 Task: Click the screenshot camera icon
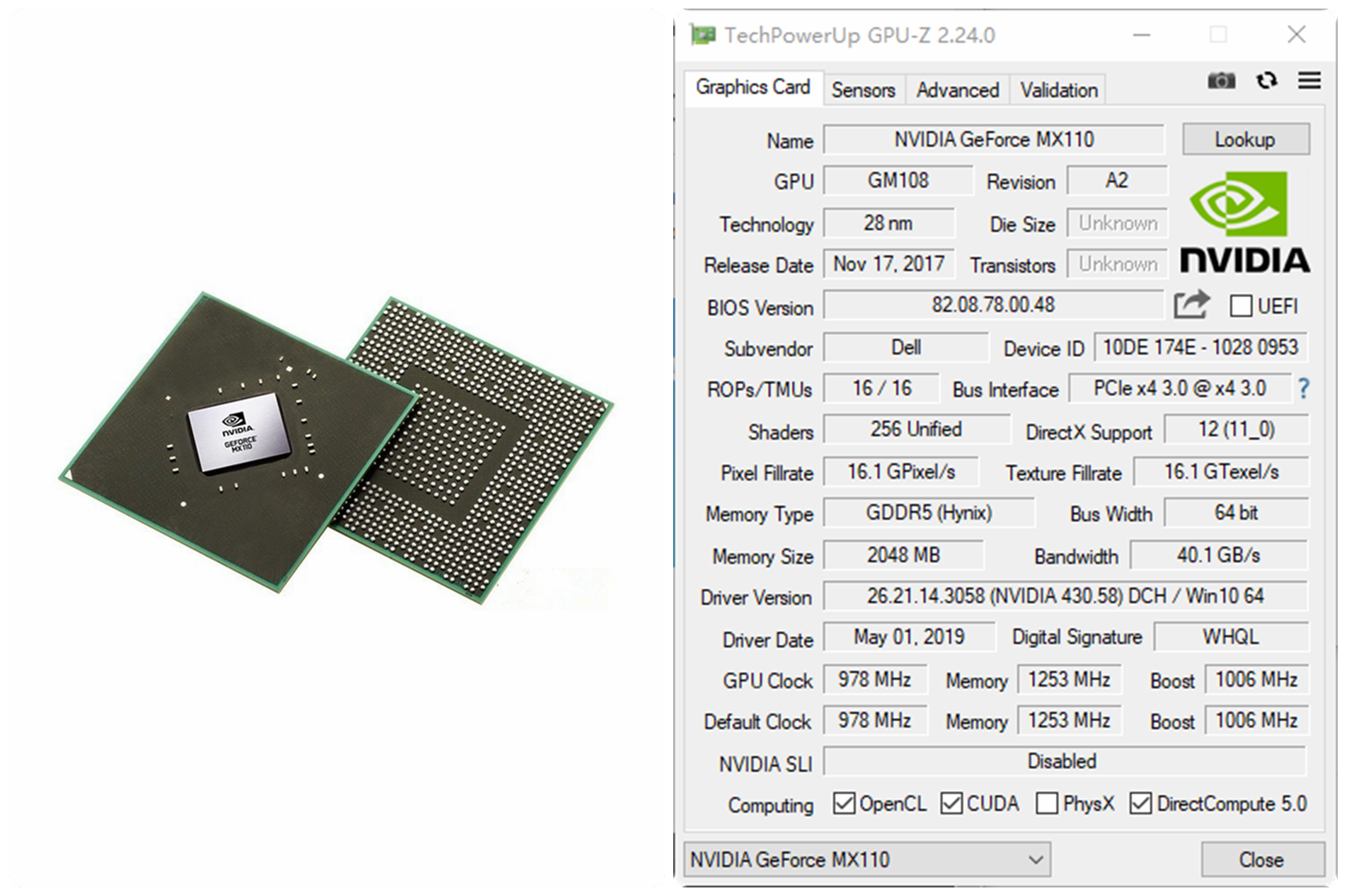pos(1221,80)
